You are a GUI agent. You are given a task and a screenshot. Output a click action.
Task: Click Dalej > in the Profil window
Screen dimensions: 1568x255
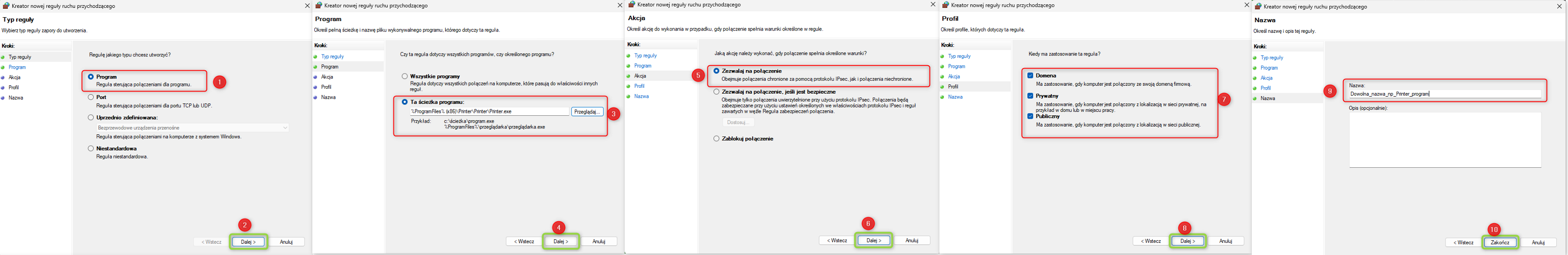(x=1188, y=241)
